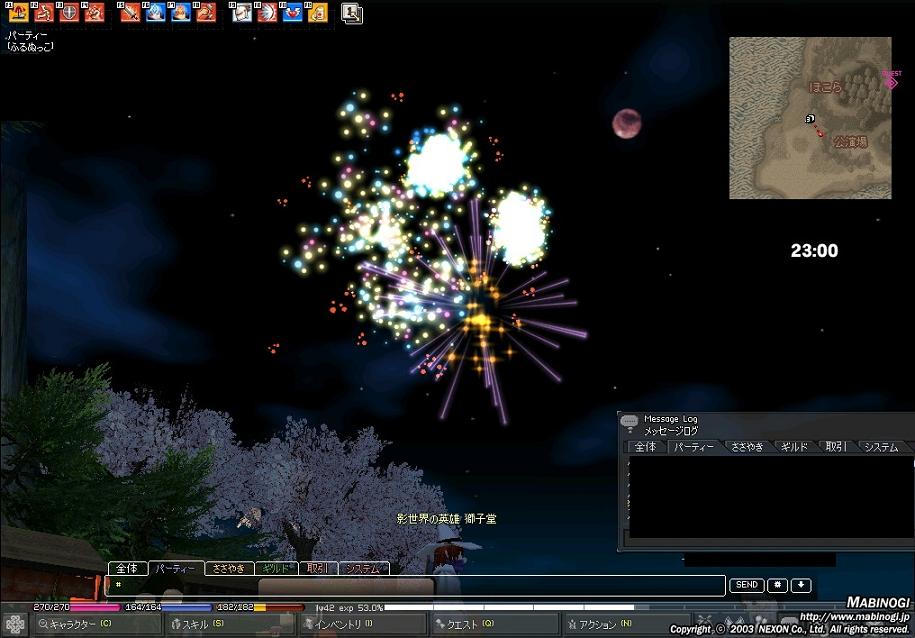The image size is (915, 638).
Task: Click the chat settings gear button
Action: coord(777,585)
